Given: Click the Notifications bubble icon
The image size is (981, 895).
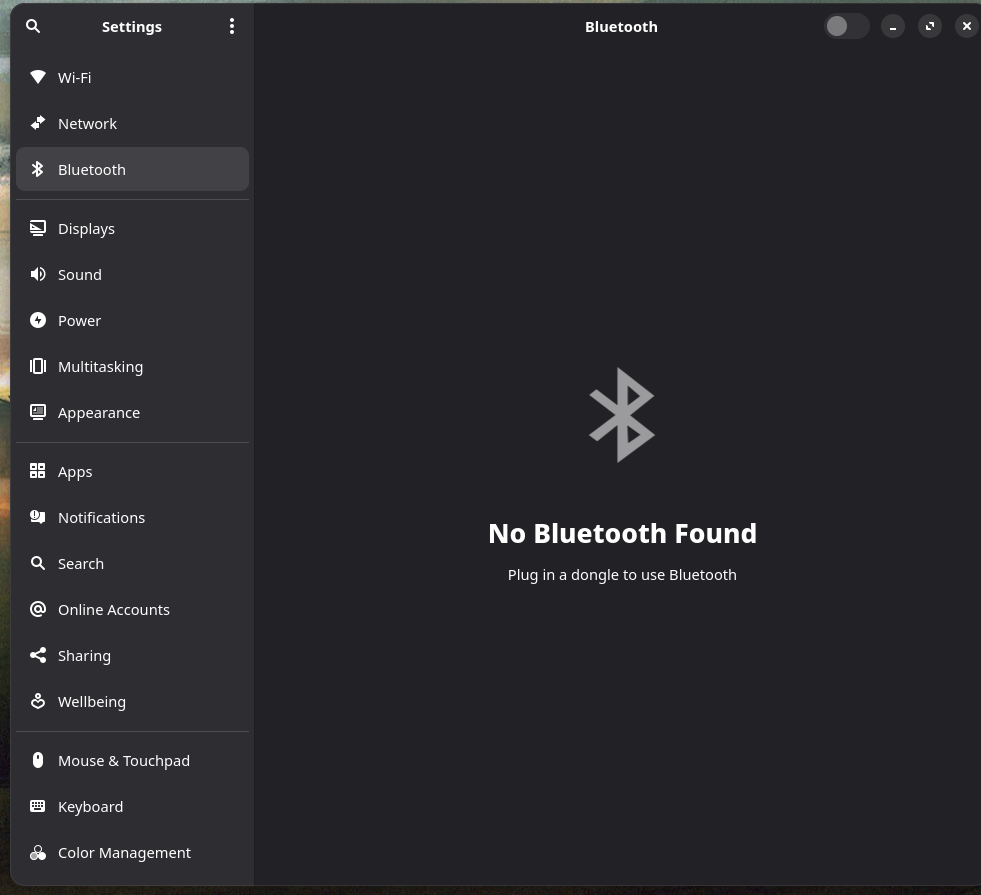Looking at the screenshot, I should [38, 517].
